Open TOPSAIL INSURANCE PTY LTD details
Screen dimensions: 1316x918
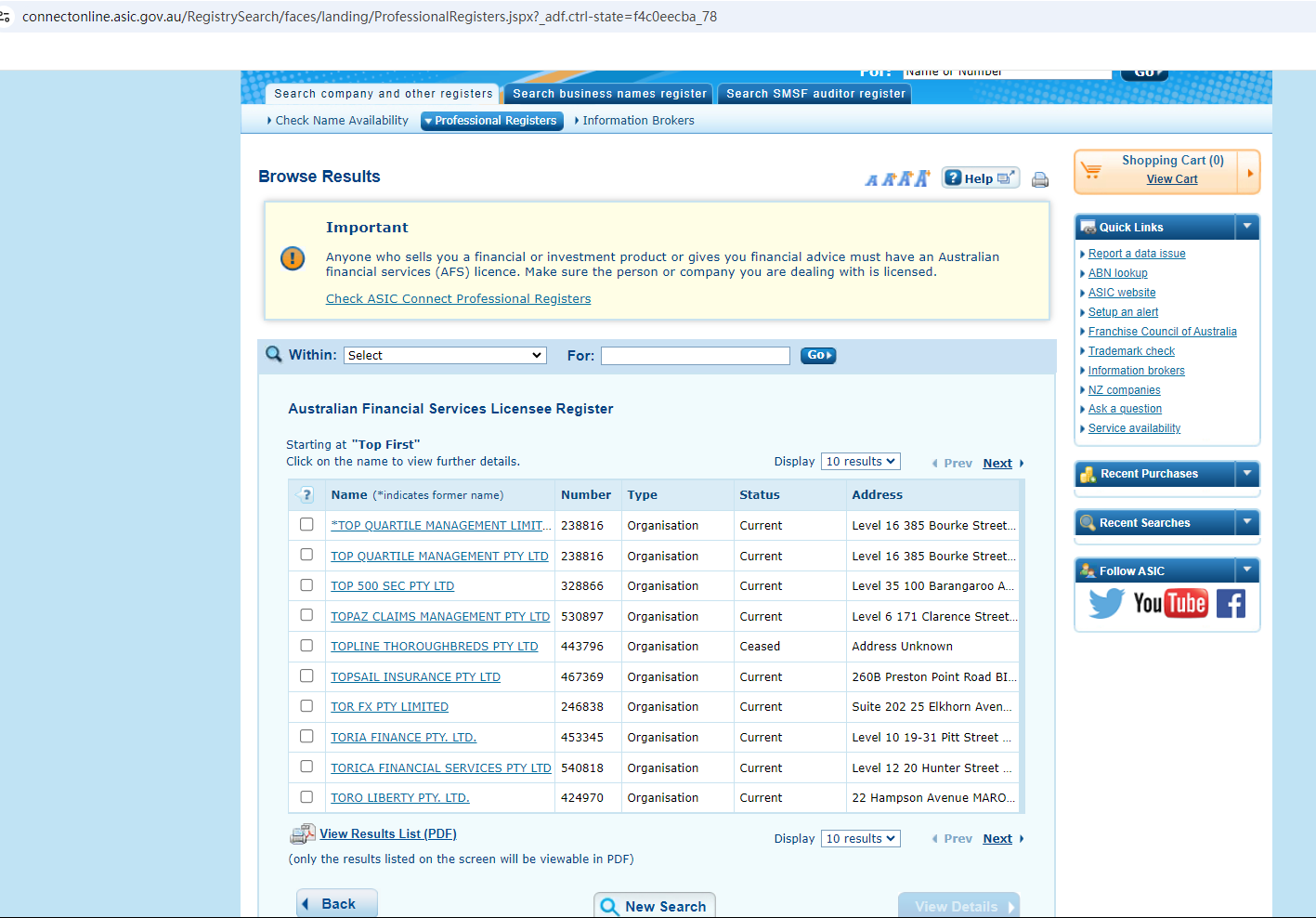(416, 677)
